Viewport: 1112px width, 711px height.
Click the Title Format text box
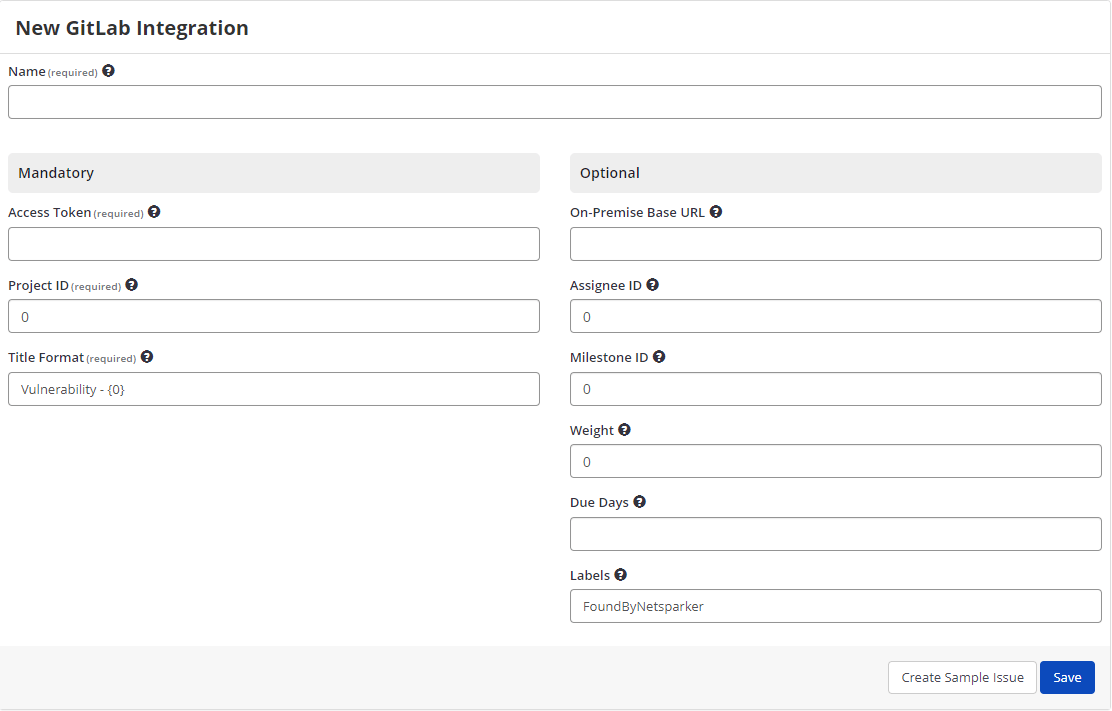(x=273, y=388)
